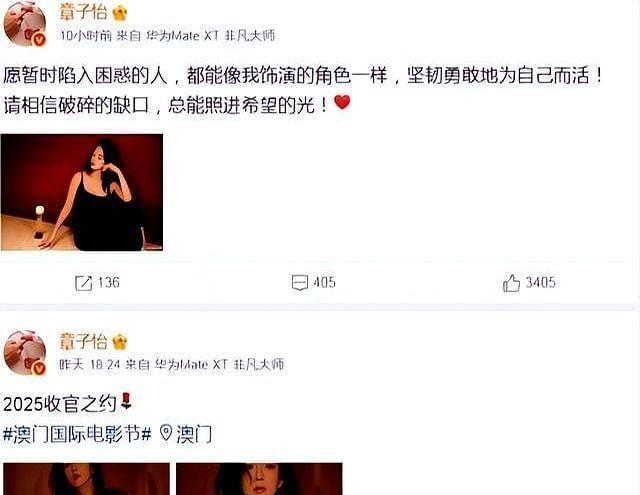Open the right photo thumbnail in the second post
This screenshot has width=640, height=495.
[x=259, y=479]
